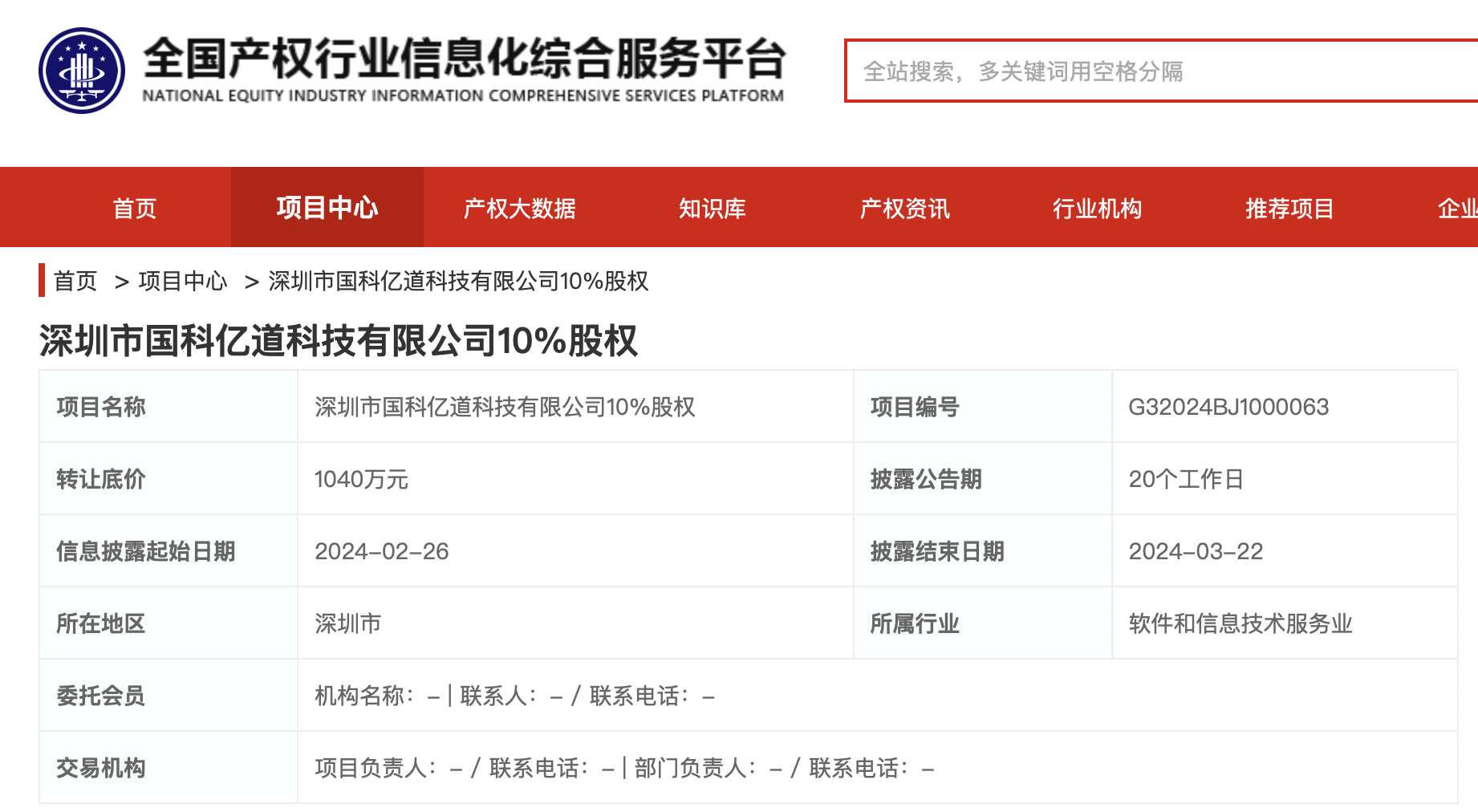Select the 项目中心 navigation tab

327,207
